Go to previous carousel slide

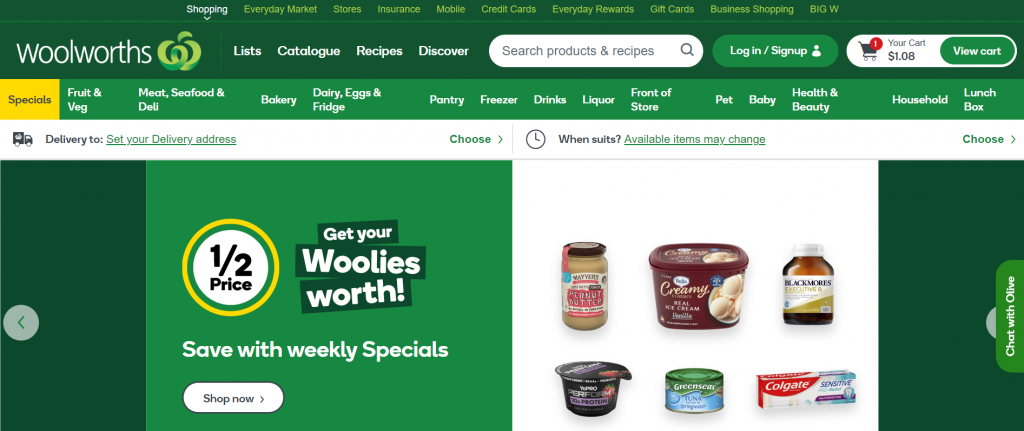point(21,323)
